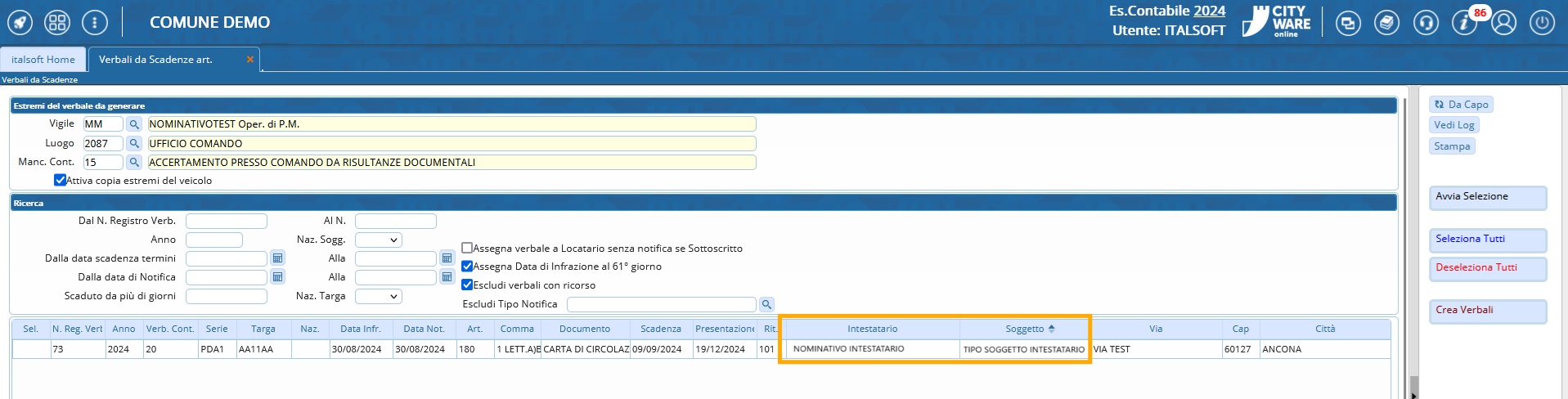Open the three-dot options menu icon
This screenshot has width=1568, height=399.
coord(95,22)
